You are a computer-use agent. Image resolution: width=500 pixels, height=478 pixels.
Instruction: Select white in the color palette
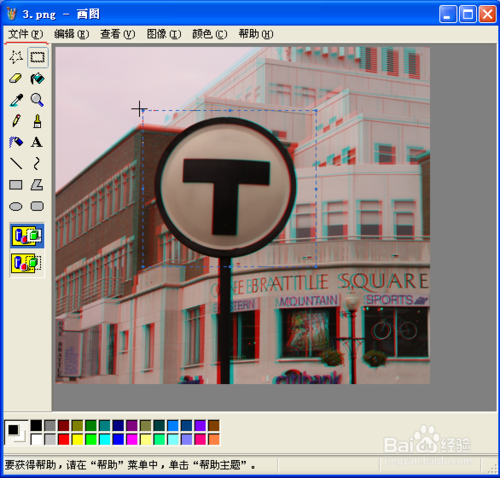[36, 439]
